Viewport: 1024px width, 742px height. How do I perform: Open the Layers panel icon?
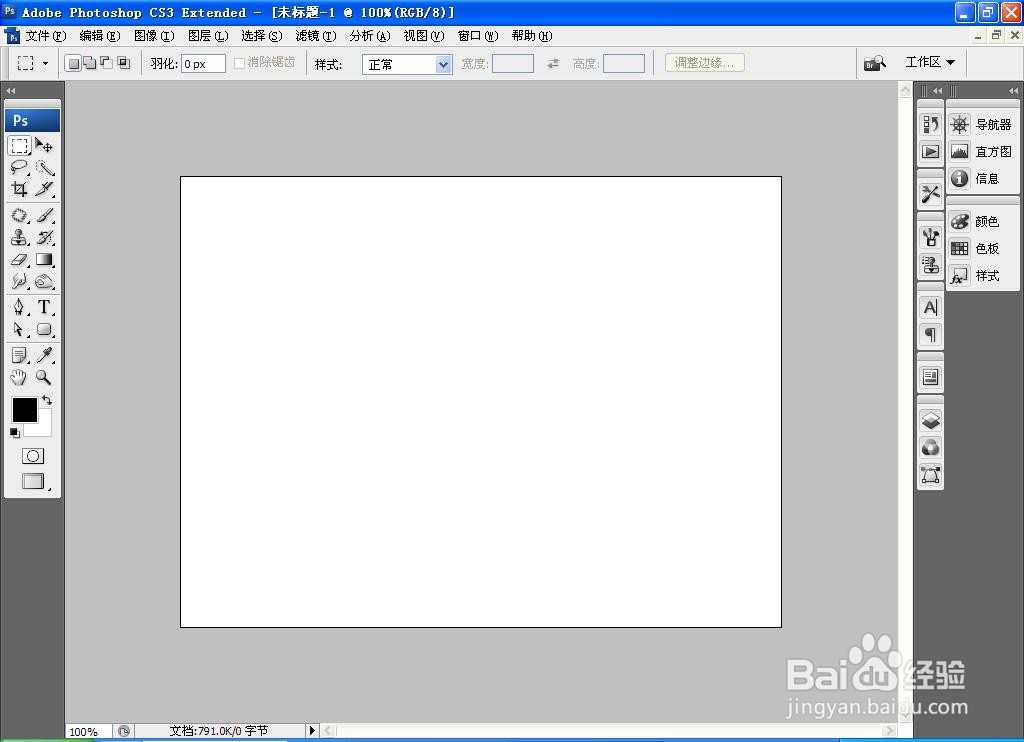[931, 420]
